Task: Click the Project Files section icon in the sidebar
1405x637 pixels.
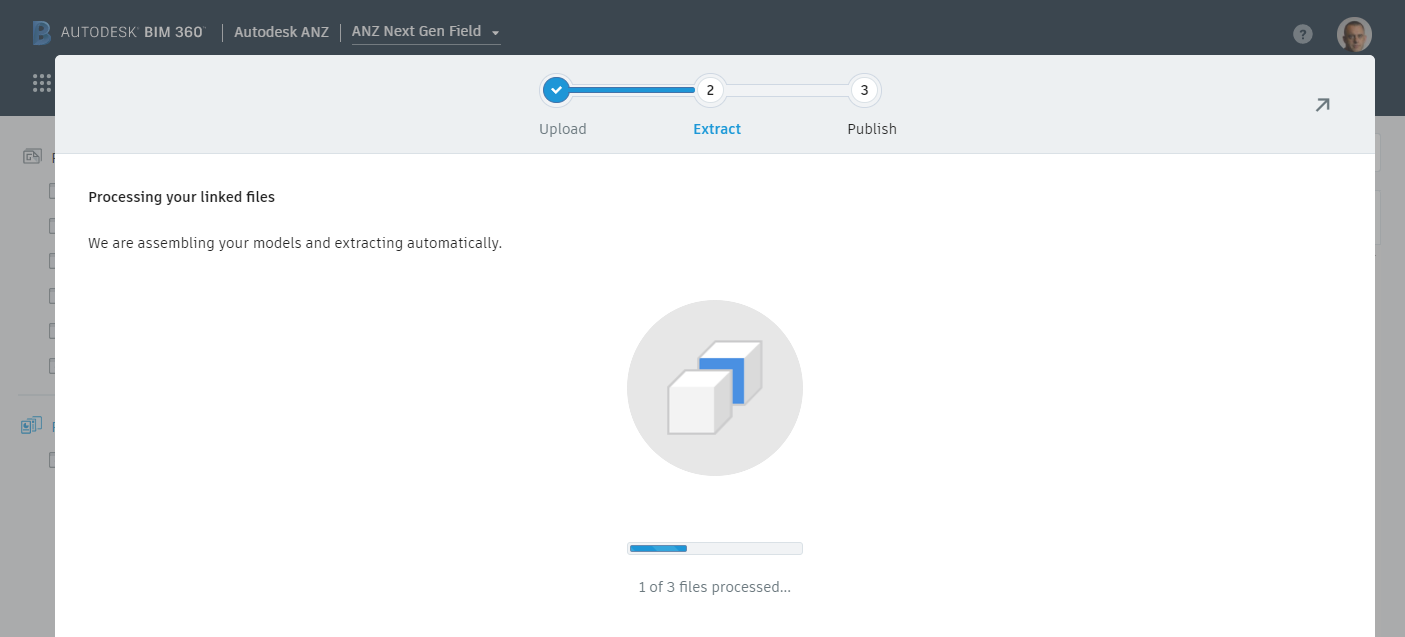Action: click(x=31, y=424)
